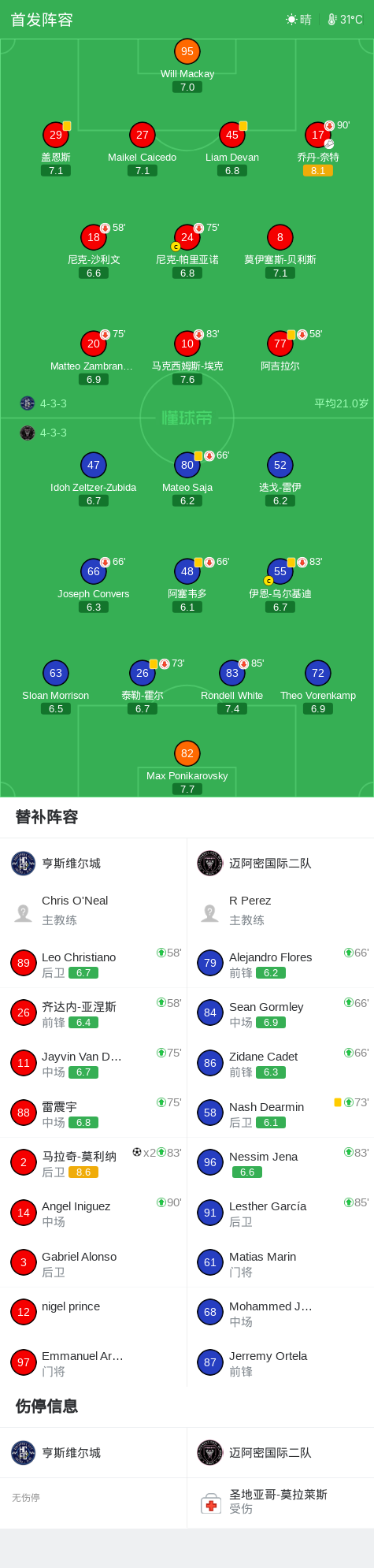Open substitute 马拉奇-莫利纳 with 8.6 rating

[x=94, y=1162]
